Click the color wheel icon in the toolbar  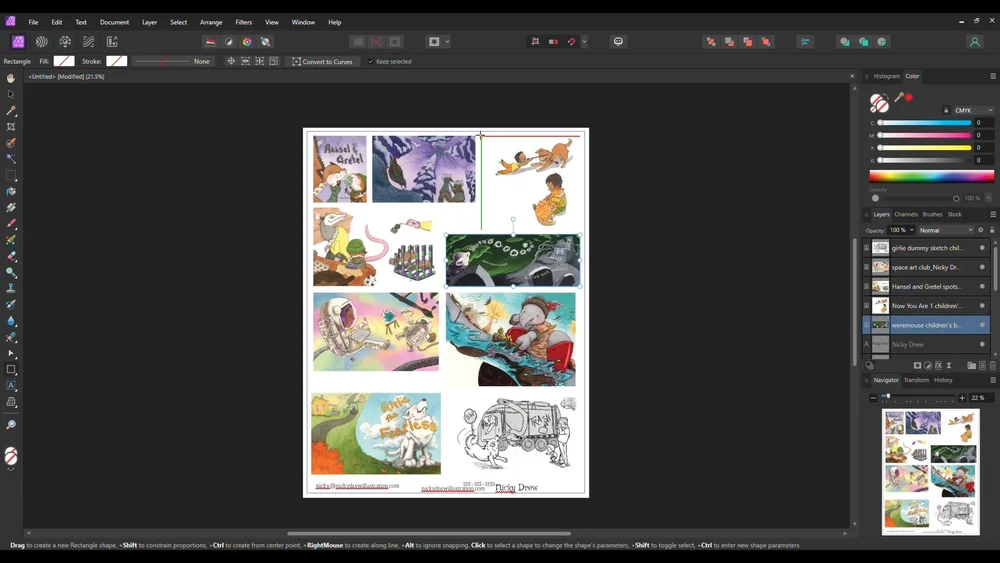click(x=247, y=42)
